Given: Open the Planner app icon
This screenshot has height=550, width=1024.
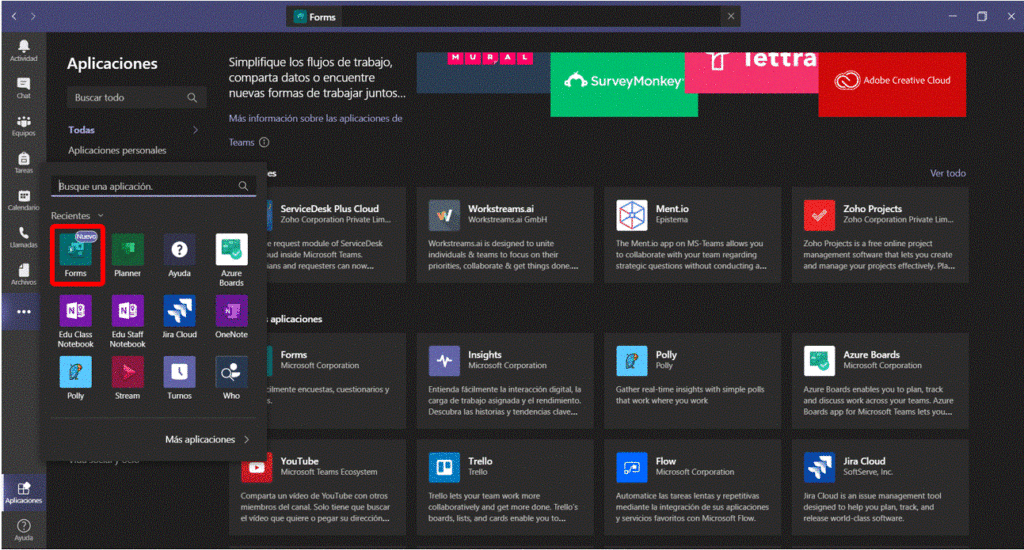Looking at the screenshot, I should pyautogui.click(x=127, y=253).
